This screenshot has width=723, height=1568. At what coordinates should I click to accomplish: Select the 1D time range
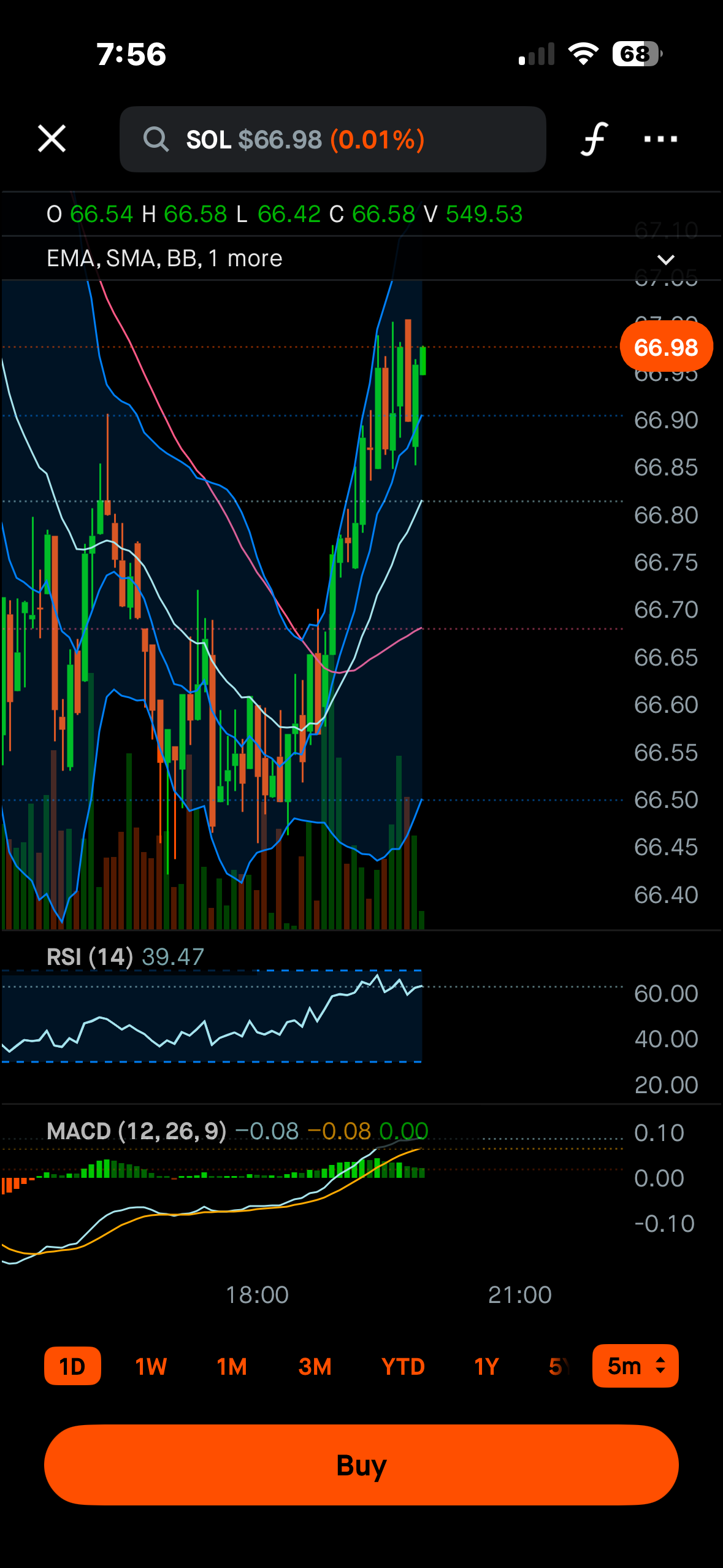[x=72, y=1366]
